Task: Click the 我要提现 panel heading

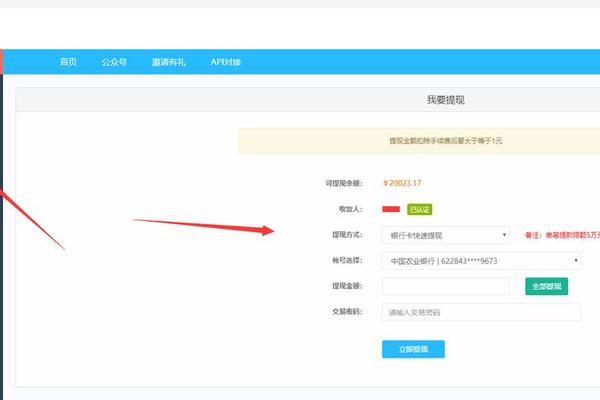Action: [x=446, y=100]
